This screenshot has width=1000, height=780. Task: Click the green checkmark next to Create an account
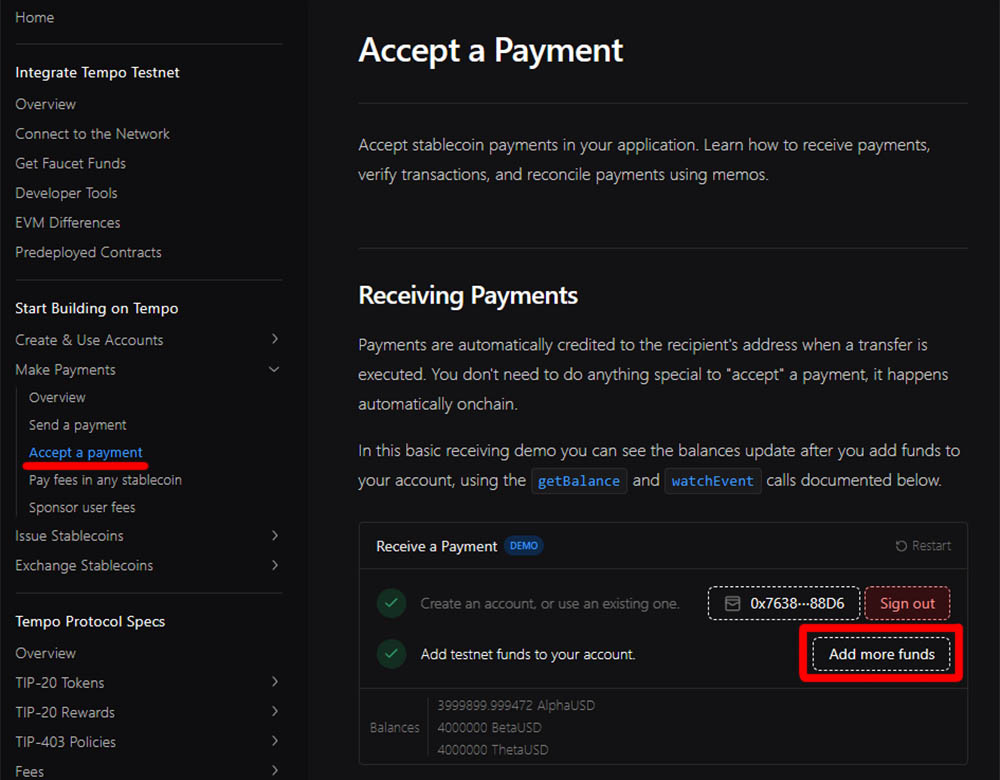[391, 603]
